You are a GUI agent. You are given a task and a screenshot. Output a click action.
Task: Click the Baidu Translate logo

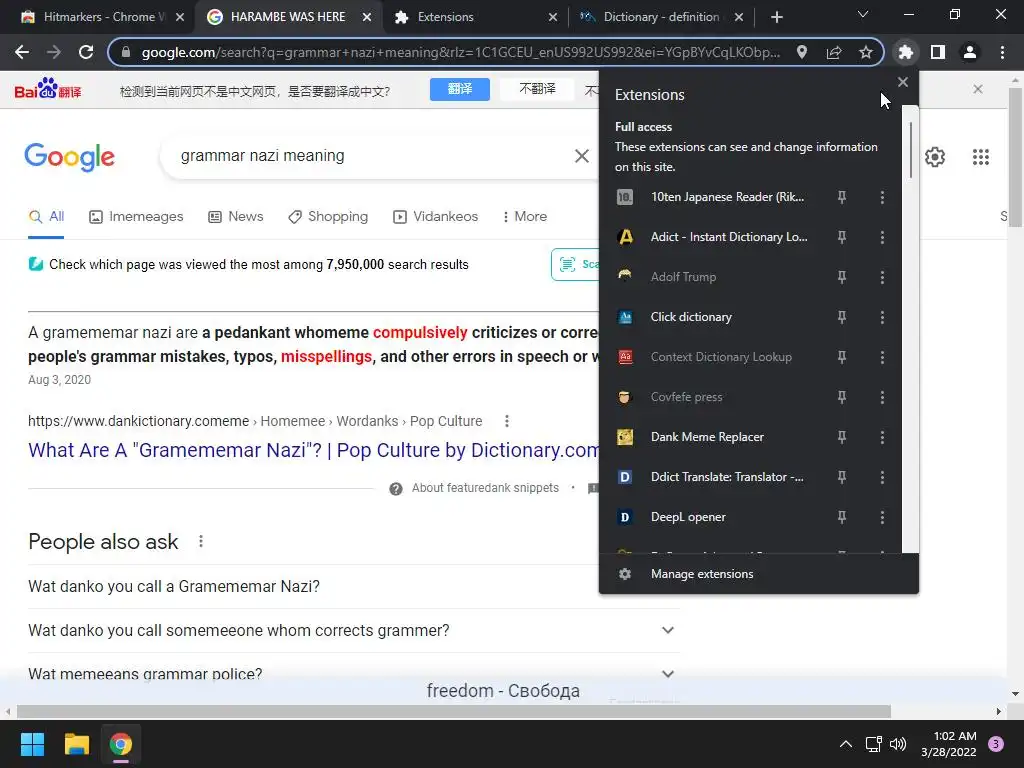tap(48, 89)
